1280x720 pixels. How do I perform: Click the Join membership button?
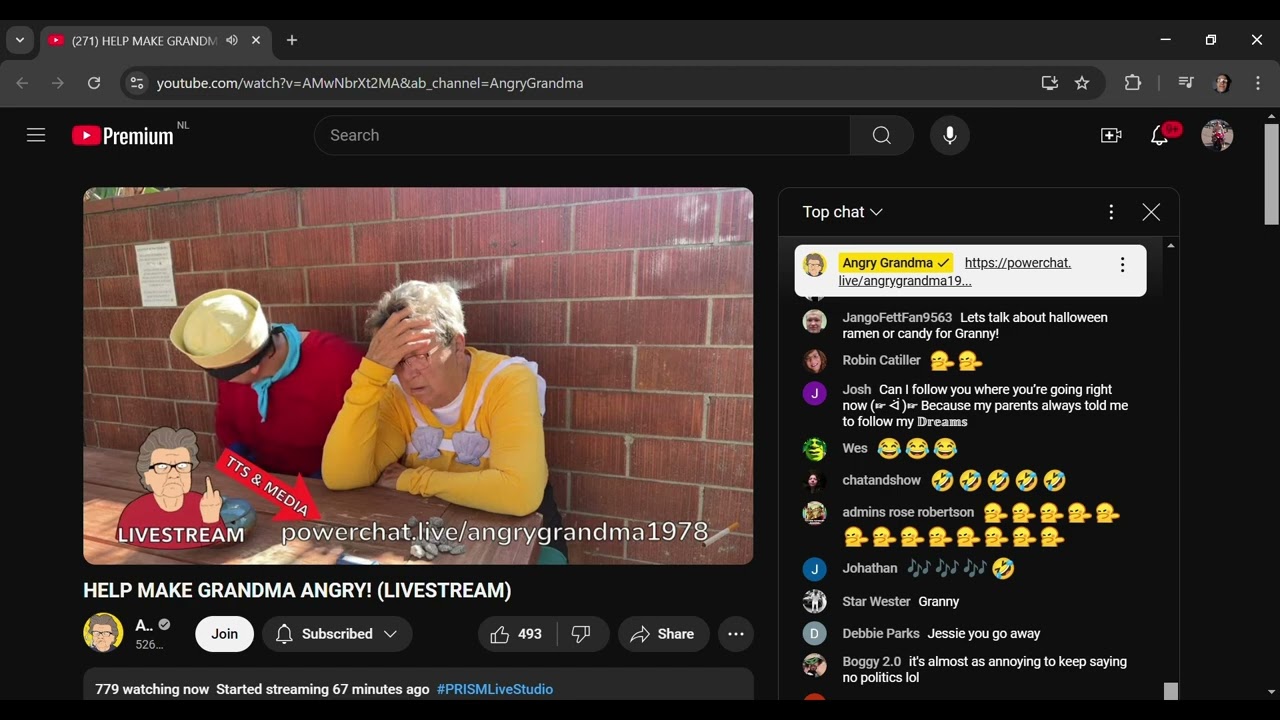pyautogui.click(x=224, y=634)
